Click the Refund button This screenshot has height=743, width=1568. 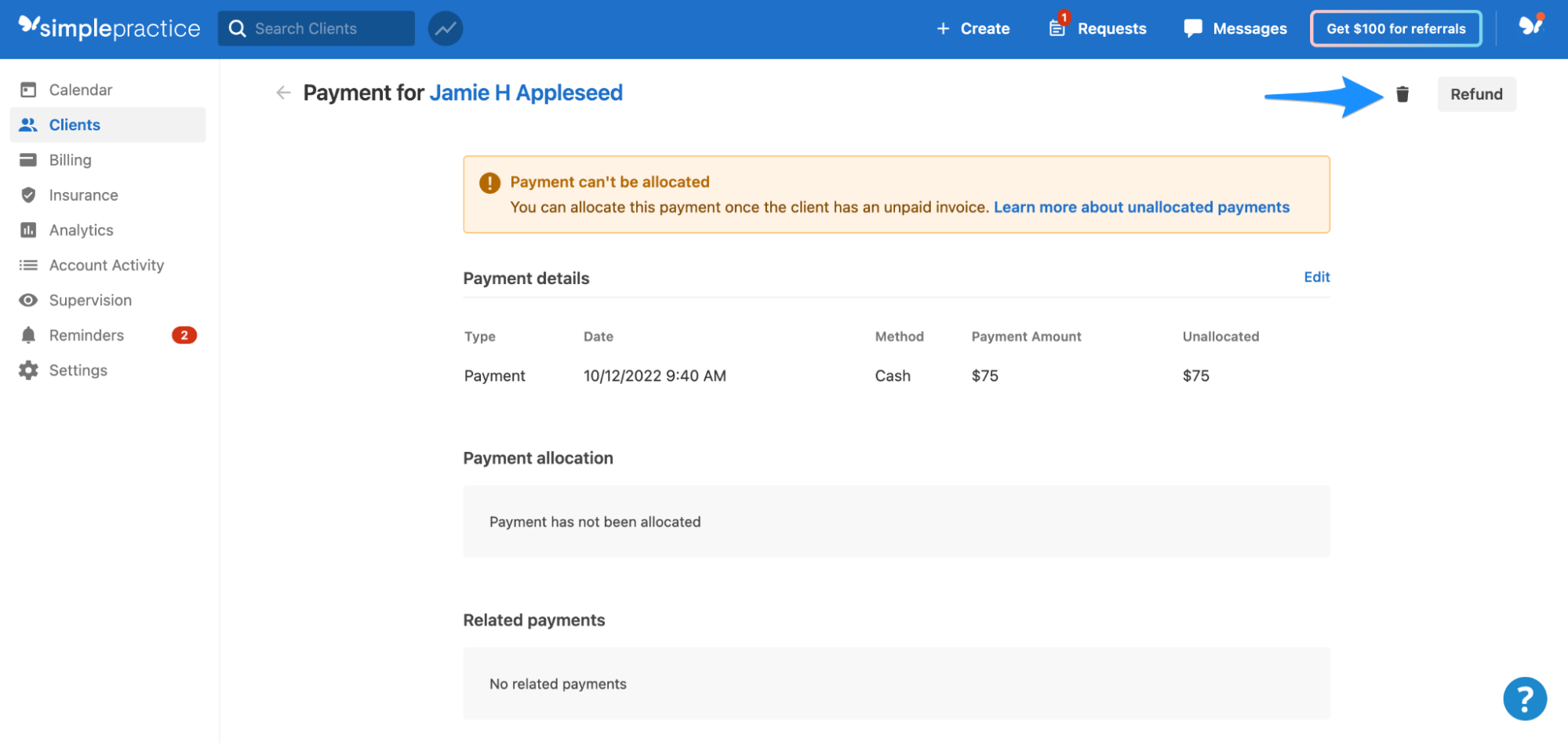tap(1476, 94)
